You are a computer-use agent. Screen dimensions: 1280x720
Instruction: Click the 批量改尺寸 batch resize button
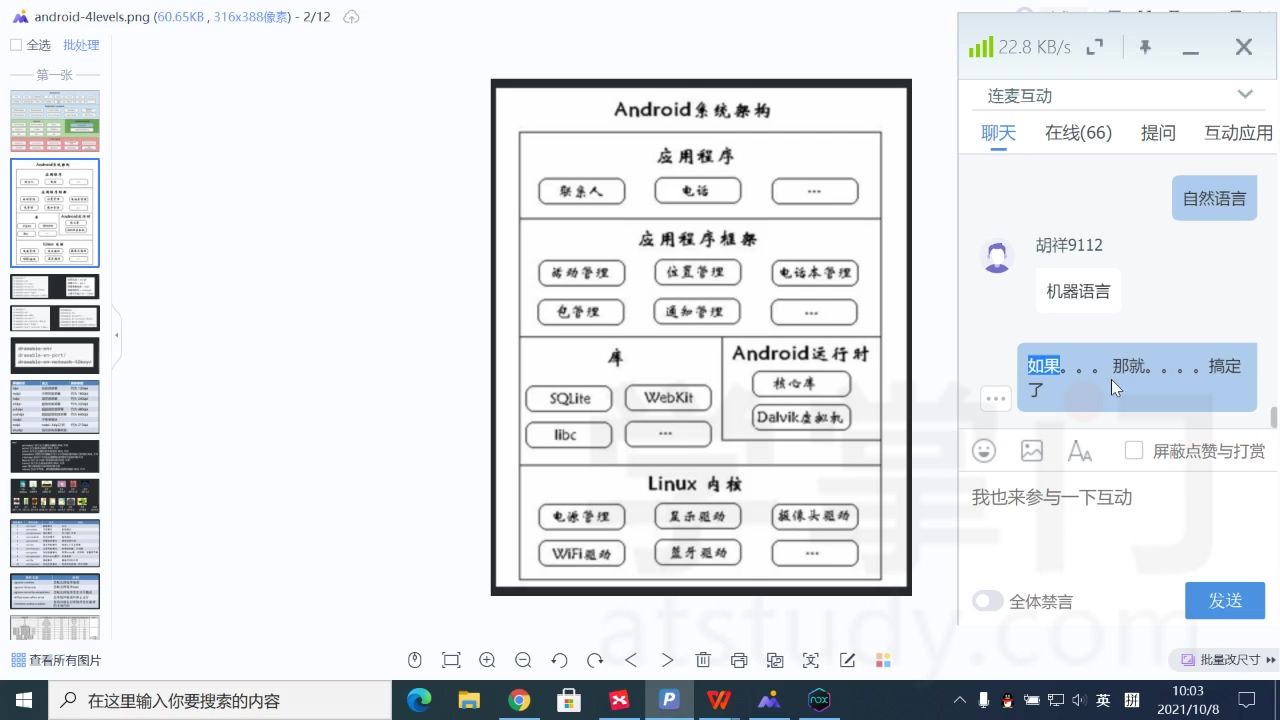(x=1222, y=660)
